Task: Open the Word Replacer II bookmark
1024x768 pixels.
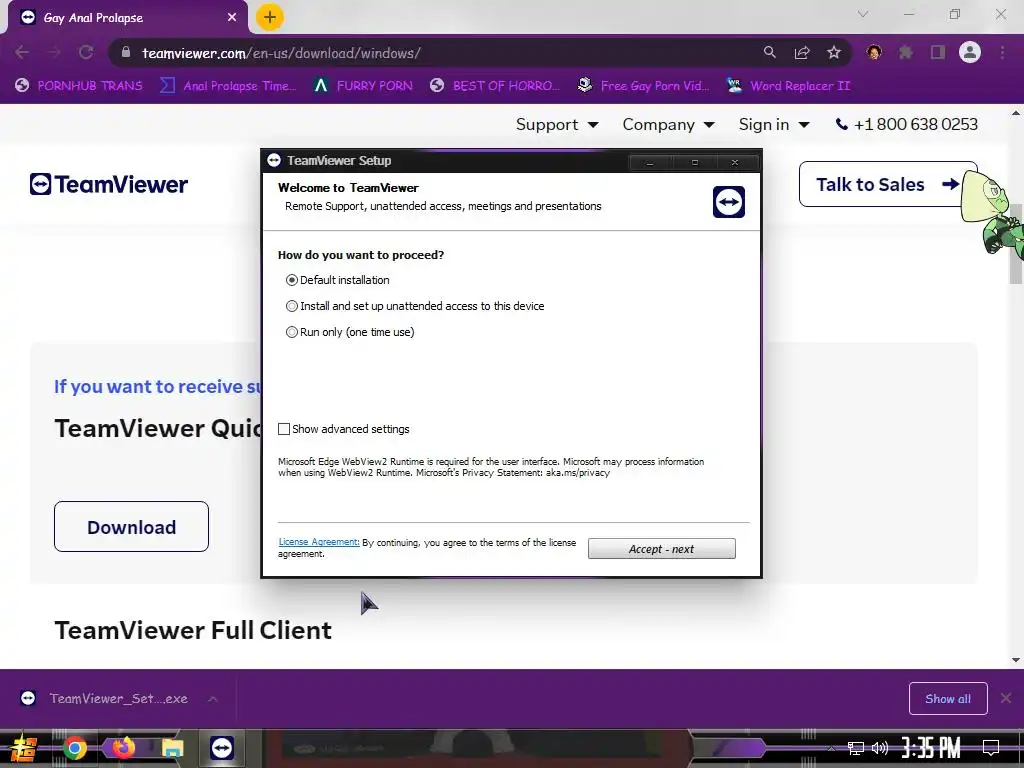Action: (x=788, y=86)
